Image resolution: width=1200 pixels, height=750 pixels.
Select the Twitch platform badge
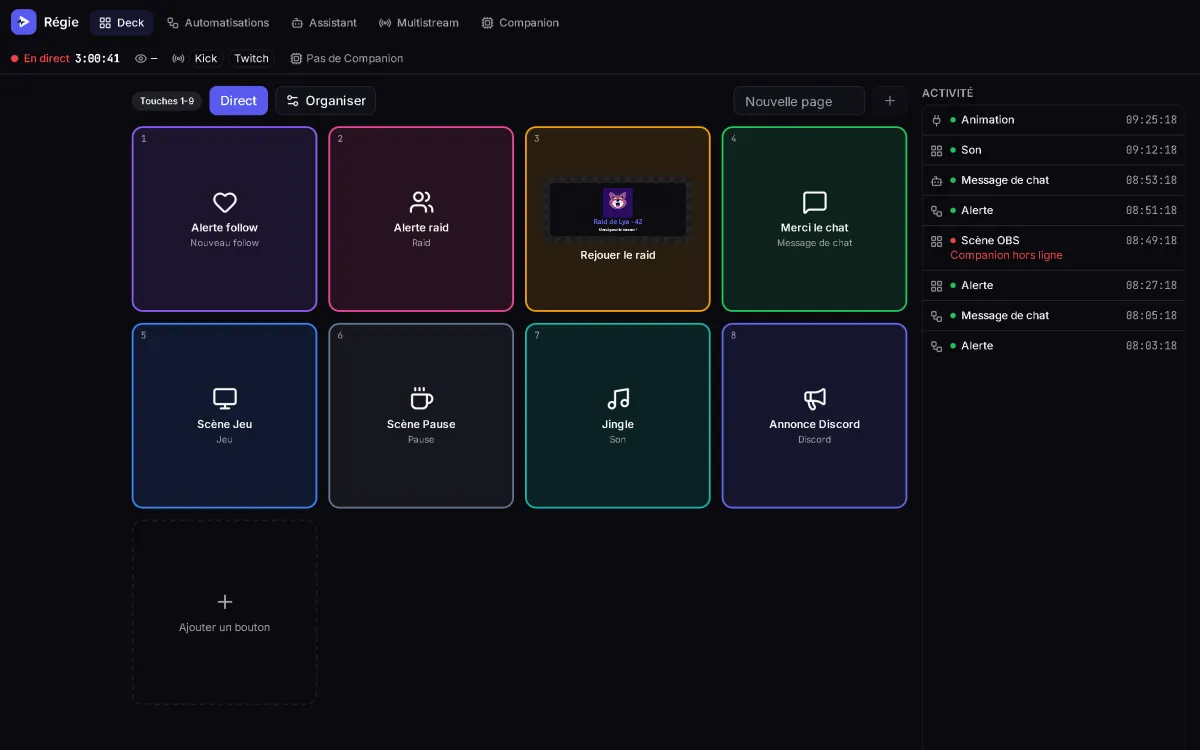[x=252, y=59]
